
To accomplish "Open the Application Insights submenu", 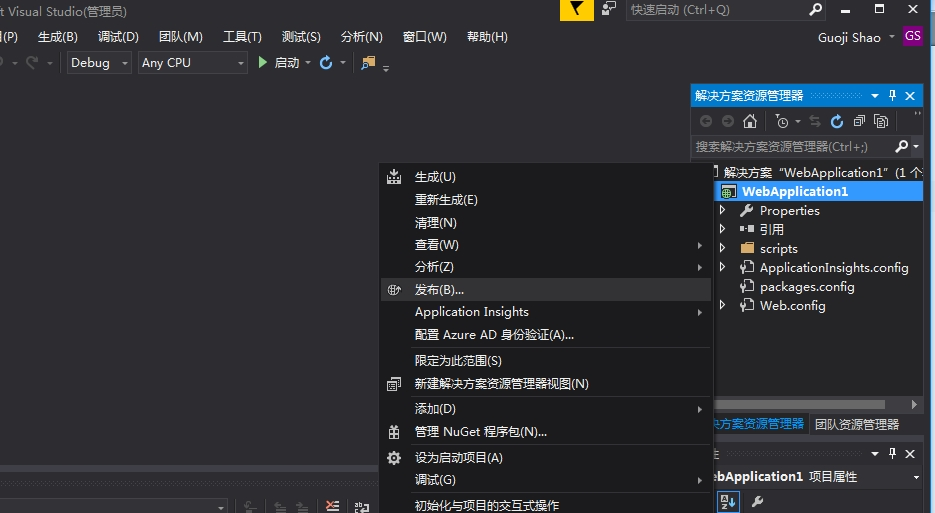I will (546, 312).
